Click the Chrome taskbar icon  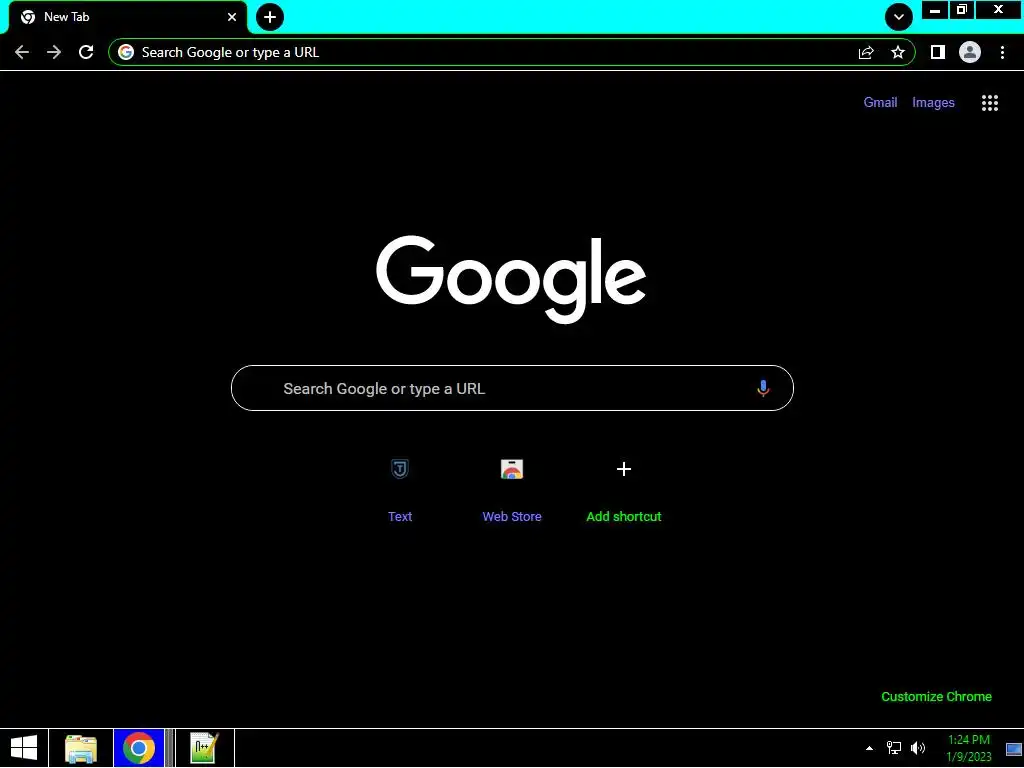[138, 748]
